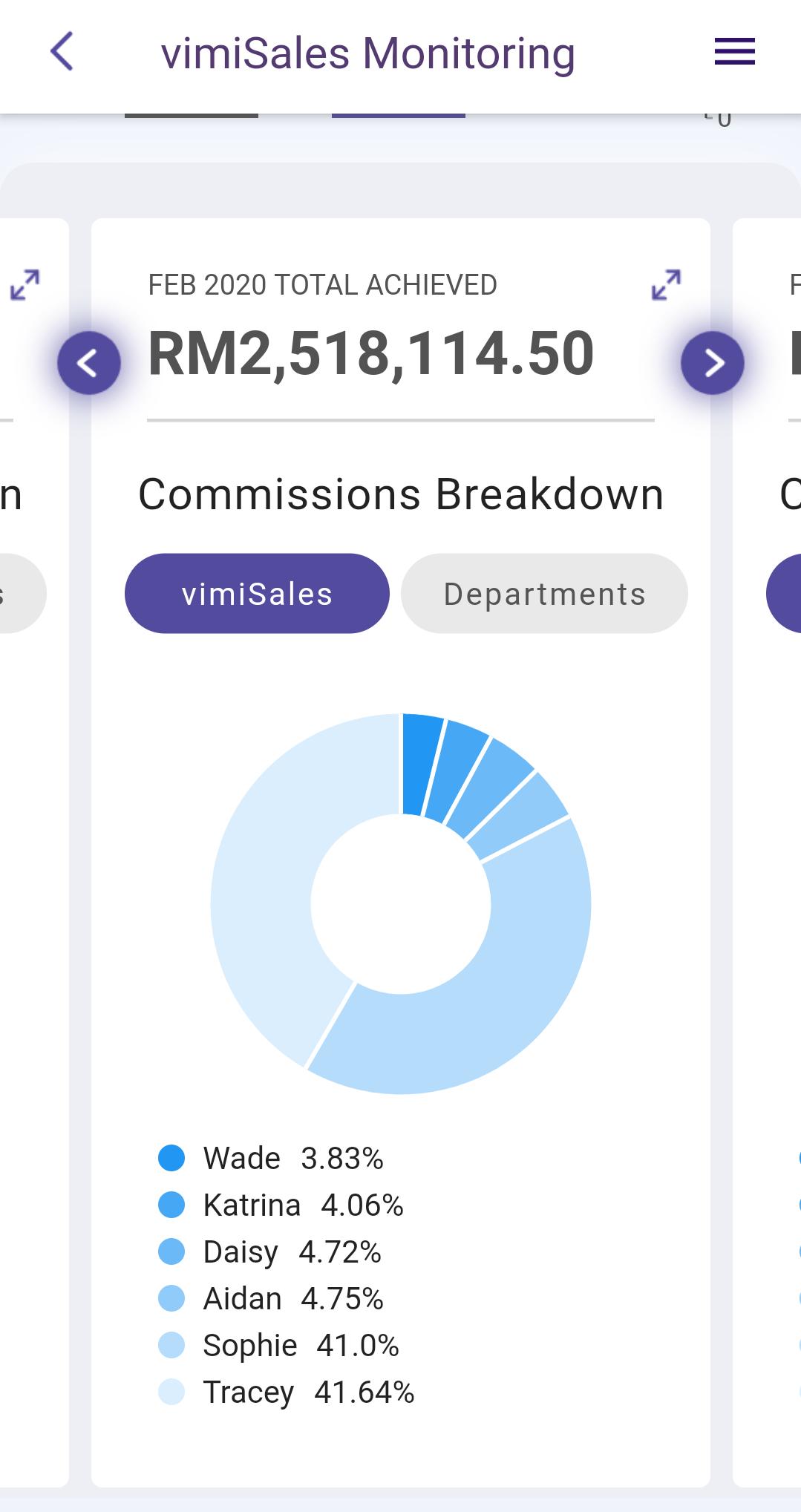Tap the Katrina legend color dot
Screen dimensions: 801x1512
tap(171, 1205)
